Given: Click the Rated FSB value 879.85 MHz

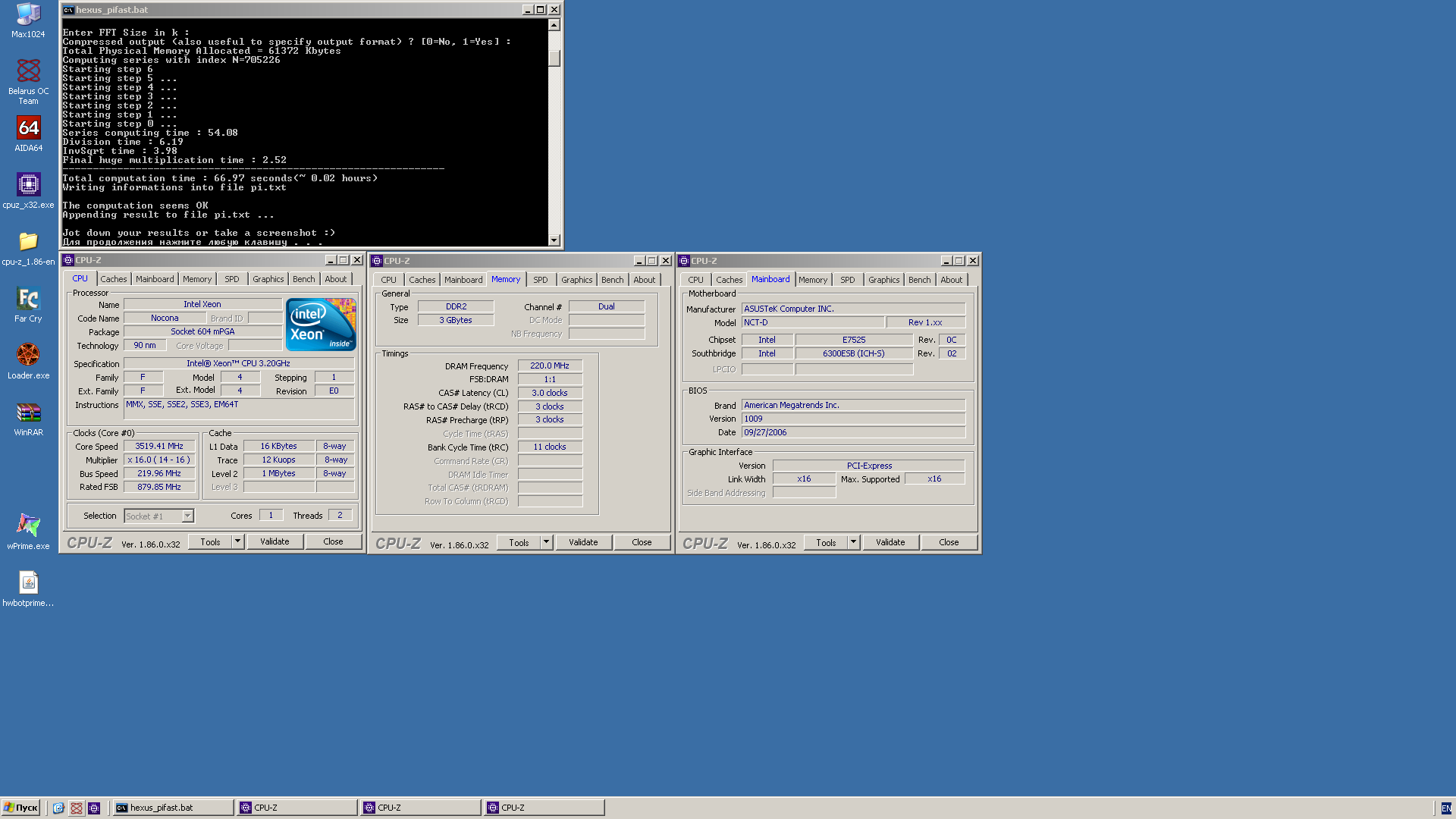Looking at the screenshot, I should pyautogui.click(x=159, y=487).
